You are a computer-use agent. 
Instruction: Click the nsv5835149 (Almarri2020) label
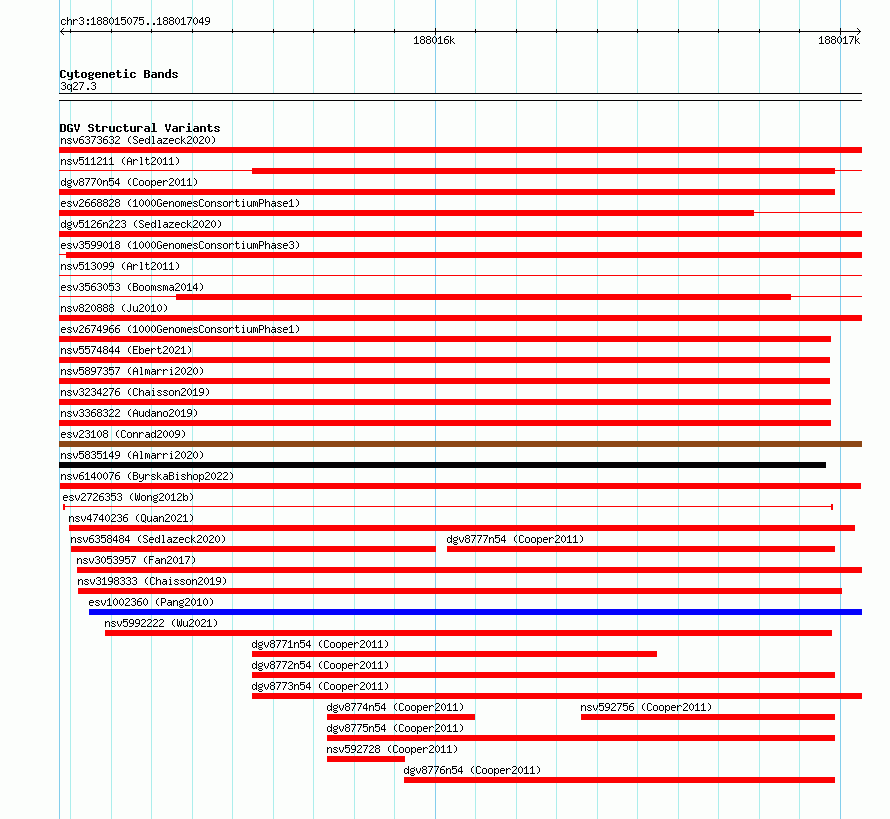132,455
